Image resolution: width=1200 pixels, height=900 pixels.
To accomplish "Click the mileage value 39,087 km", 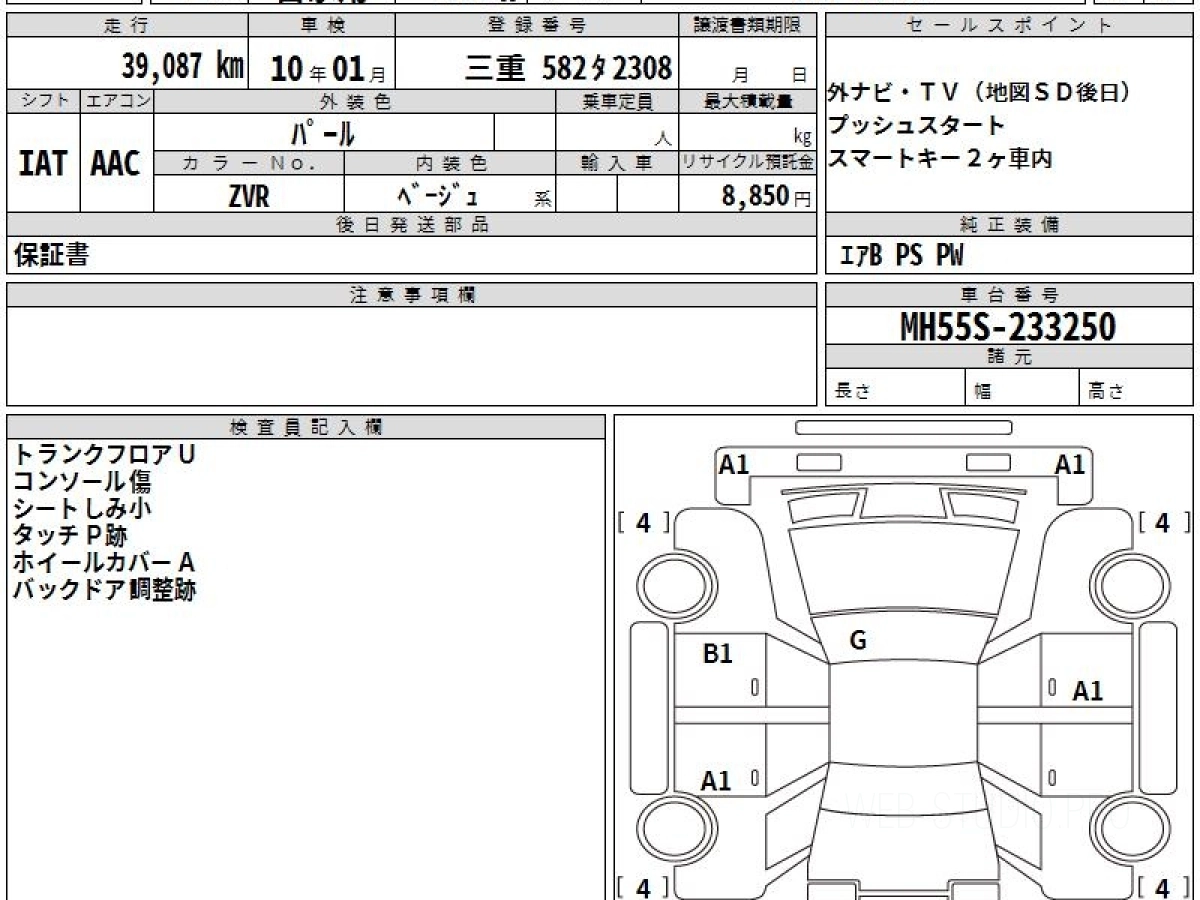I will pyautogui.click(x=182, y=67).
